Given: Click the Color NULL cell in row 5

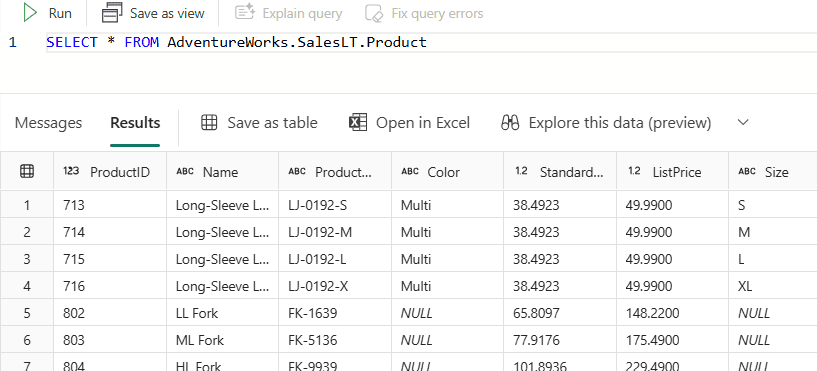Looking at the screenshot, I should [448, 313].
